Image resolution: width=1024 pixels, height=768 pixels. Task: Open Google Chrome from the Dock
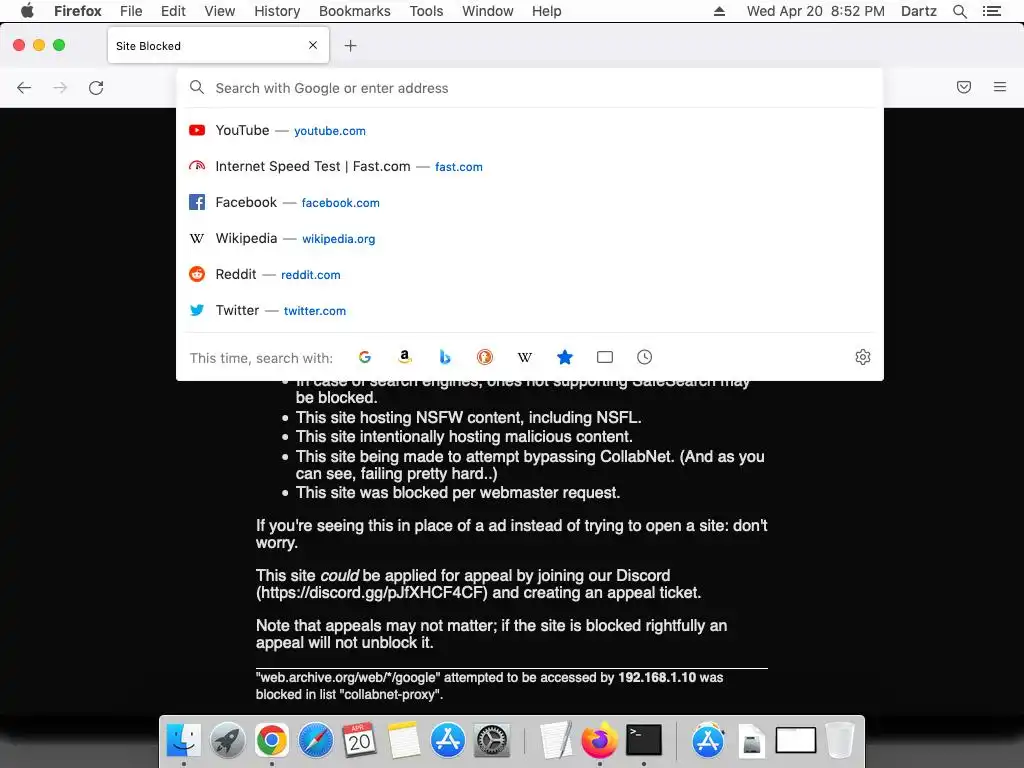(272, 740)
